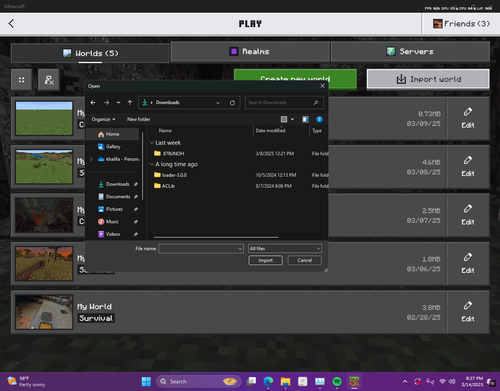The width and height of the screenshot is (500, 391).
Task: Close the Open dialog
Action: coord(322,86)
